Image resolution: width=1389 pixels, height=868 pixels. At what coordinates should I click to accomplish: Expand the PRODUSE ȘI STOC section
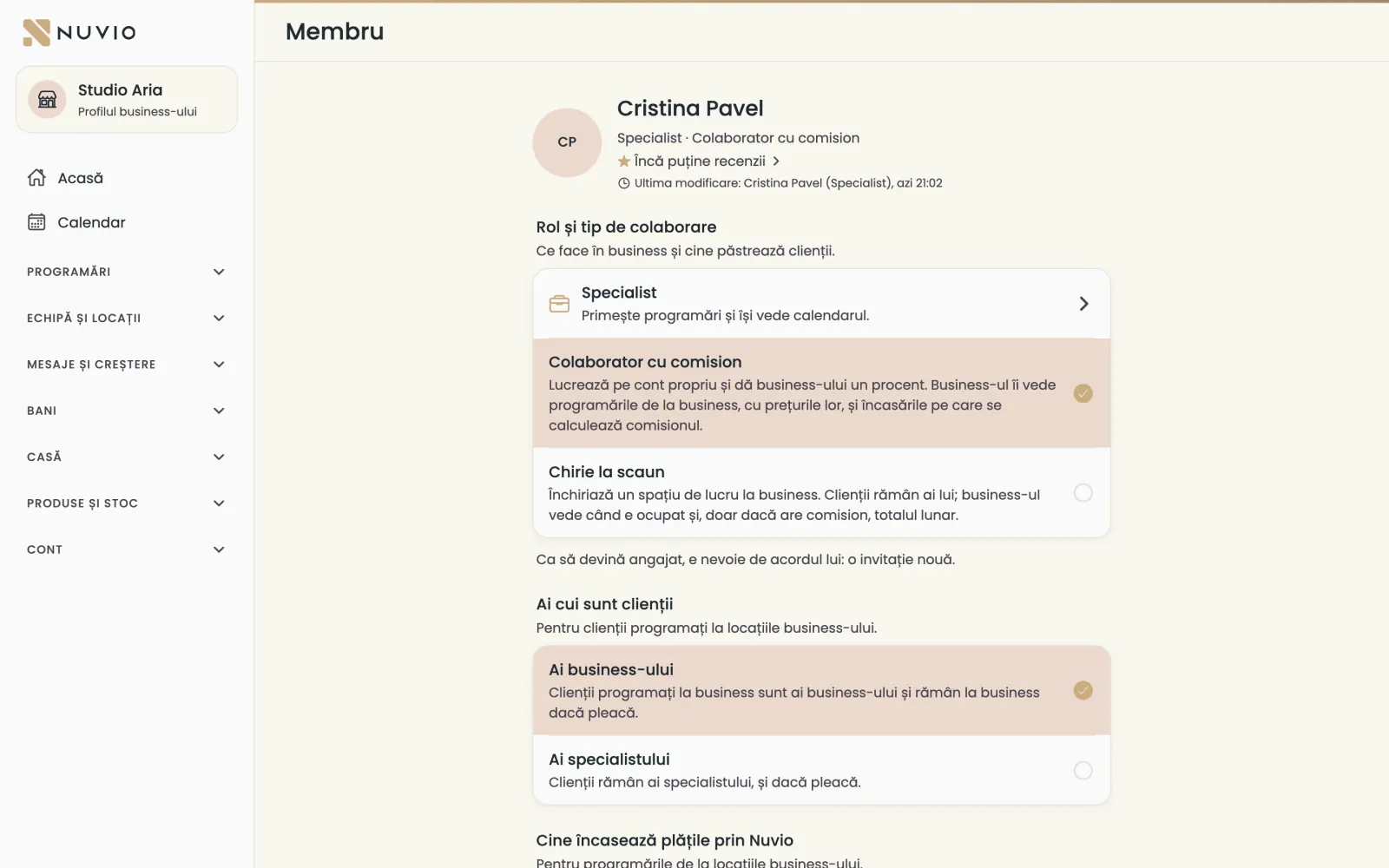pos(127,503)
